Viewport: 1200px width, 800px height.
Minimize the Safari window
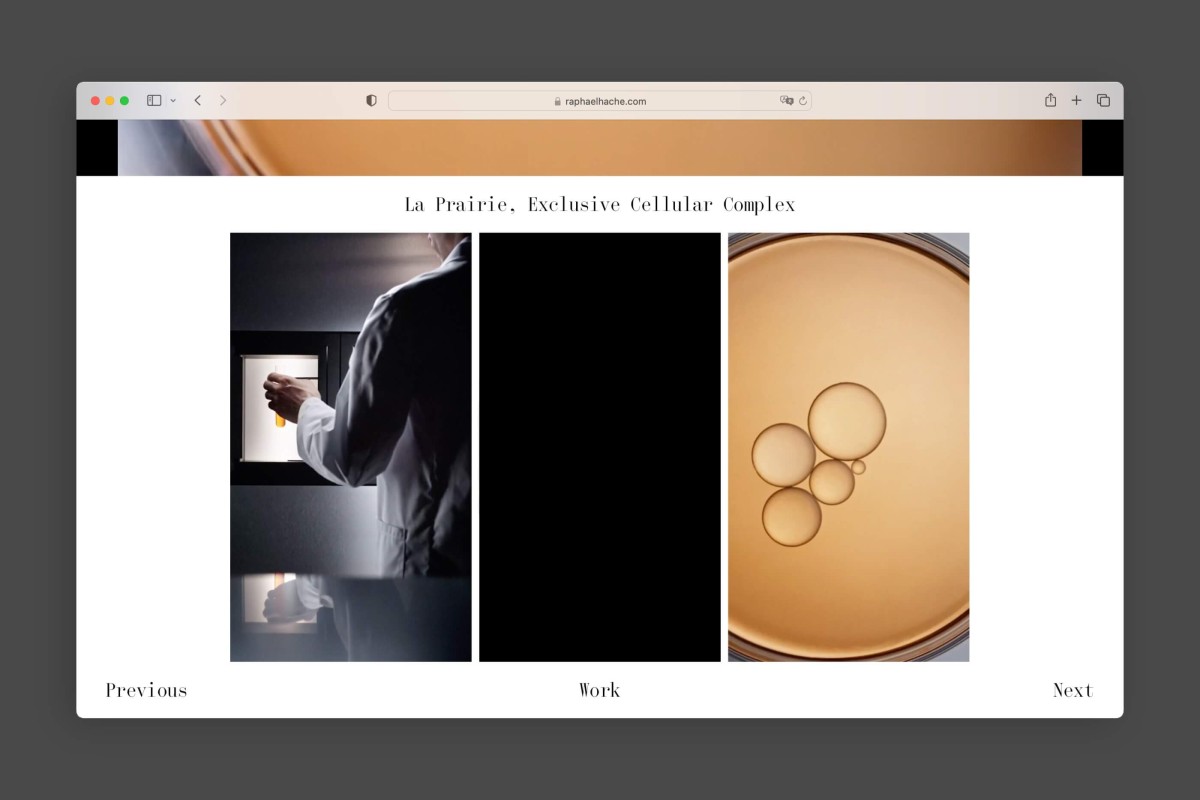[110, 101]
